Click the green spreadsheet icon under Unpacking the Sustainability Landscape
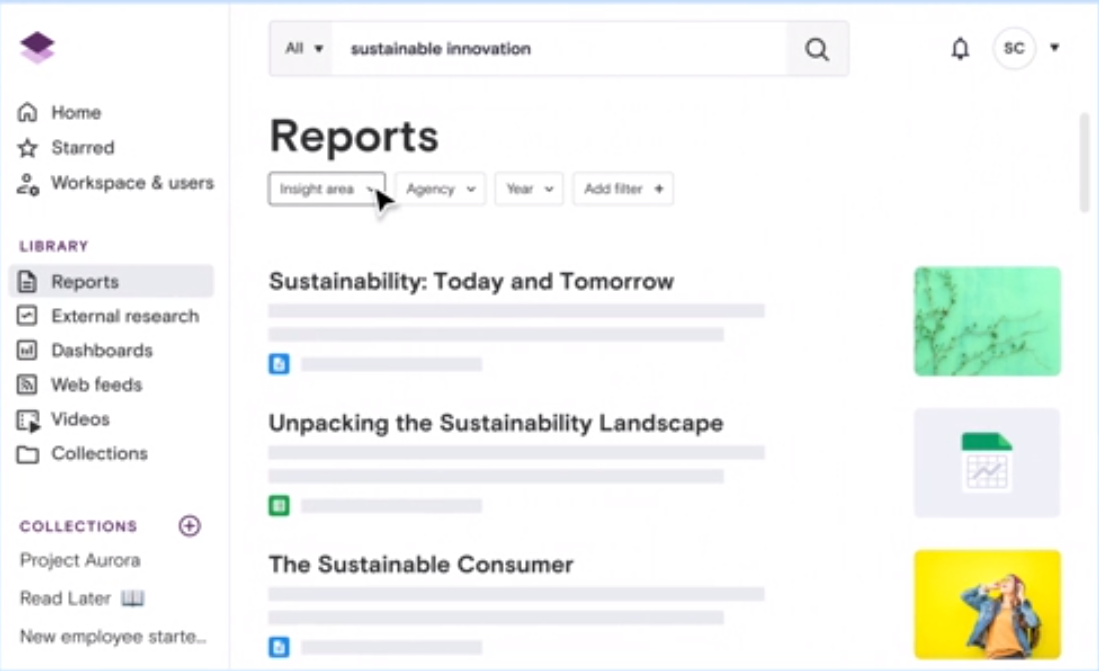Image resolution: width=1099 pixels, height=671 pixels. point(279,506)
